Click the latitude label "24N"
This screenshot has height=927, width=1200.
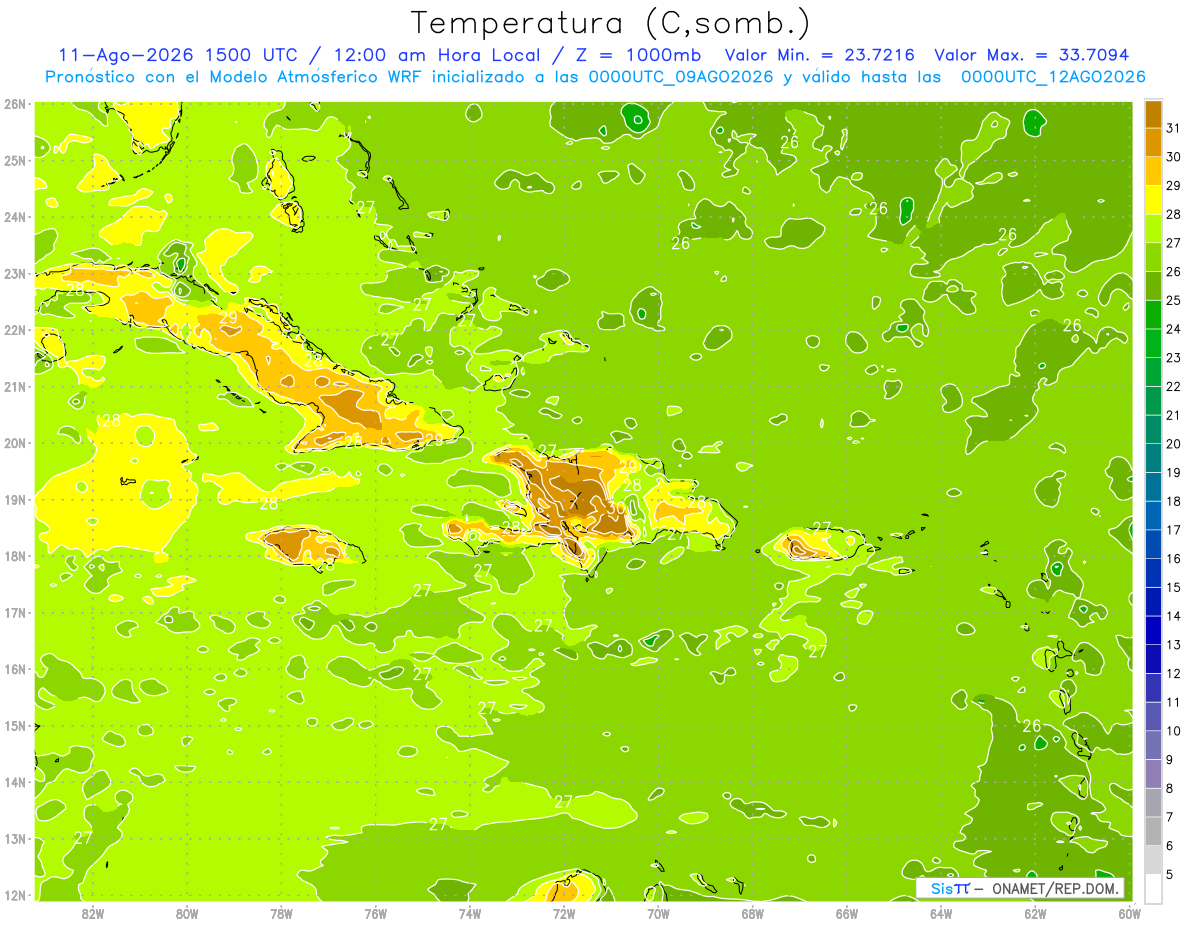click(x=15, y=217)
